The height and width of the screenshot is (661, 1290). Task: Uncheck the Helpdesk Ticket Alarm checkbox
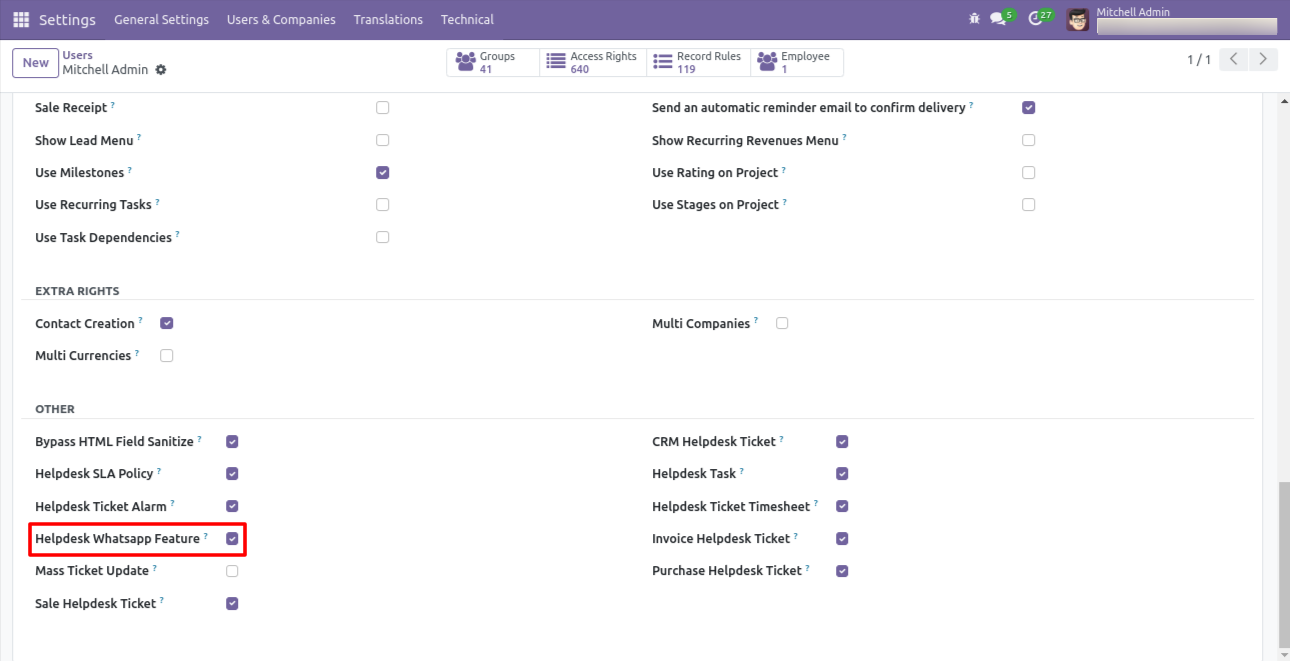[232, 506]
